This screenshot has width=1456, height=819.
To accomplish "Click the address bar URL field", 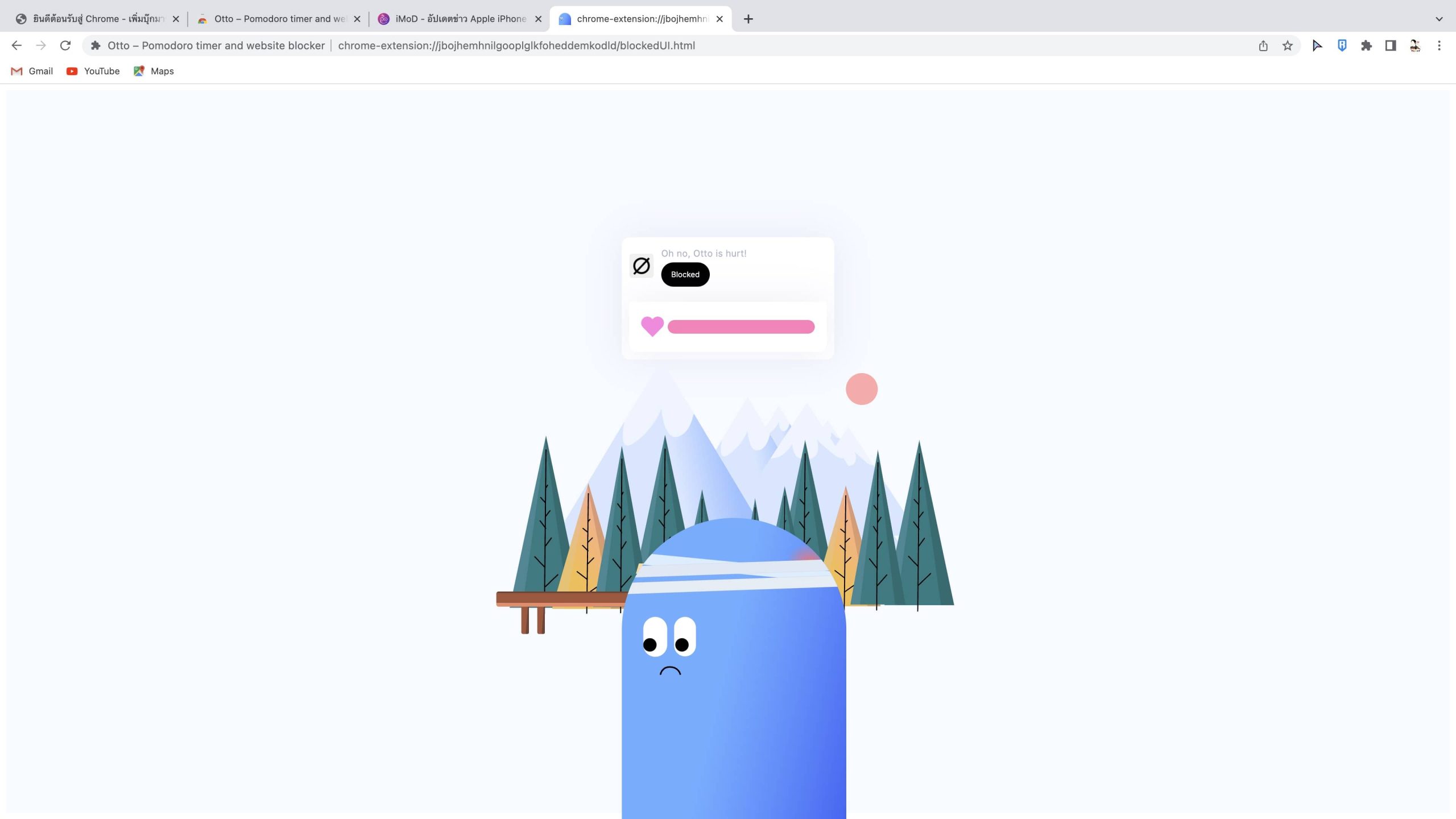I will 516,45.
